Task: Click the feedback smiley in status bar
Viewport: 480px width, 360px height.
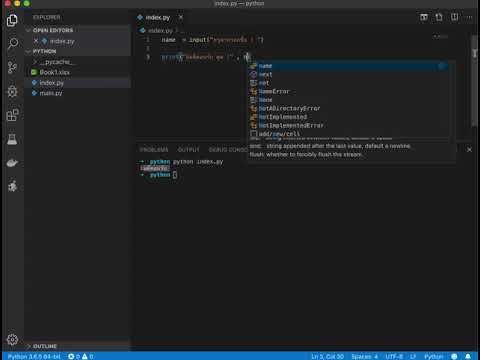Action: tap(454, 356)
